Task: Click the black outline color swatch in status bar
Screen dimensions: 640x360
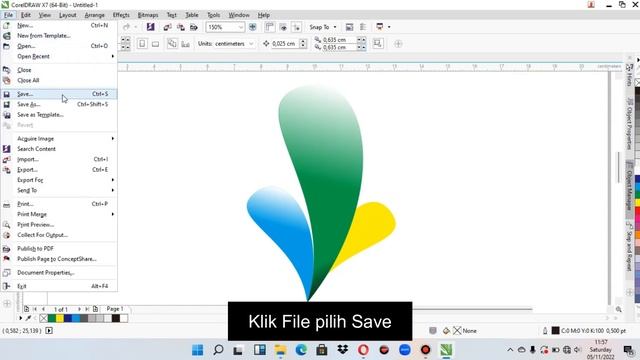Action: pos(556,331)
